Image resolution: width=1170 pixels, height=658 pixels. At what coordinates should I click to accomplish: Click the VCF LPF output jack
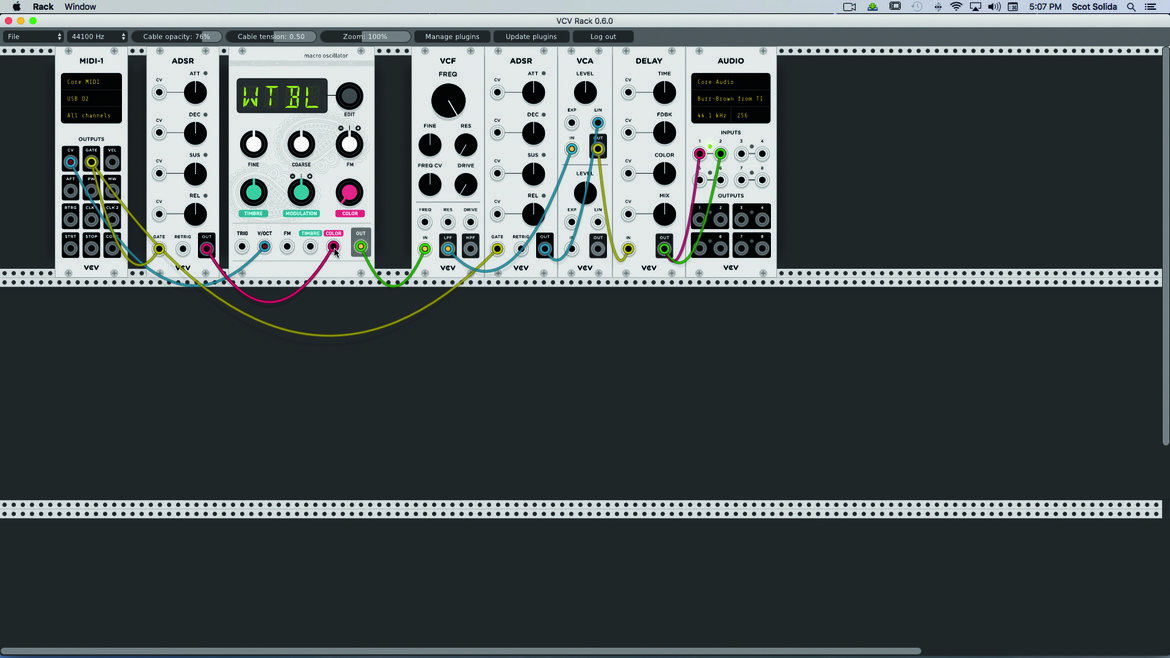pos(448,248)
